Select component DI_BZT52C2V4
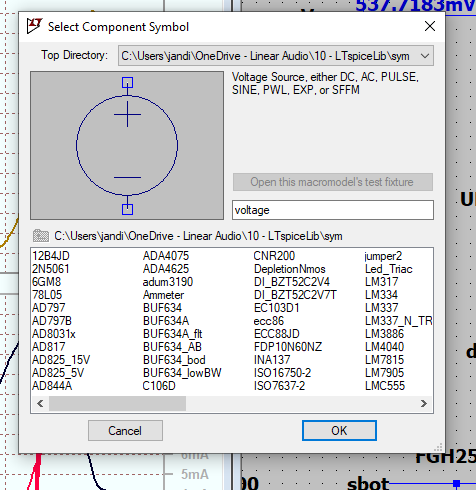The width and height of the screenshot is (476, 490). (x=292, y=282)
